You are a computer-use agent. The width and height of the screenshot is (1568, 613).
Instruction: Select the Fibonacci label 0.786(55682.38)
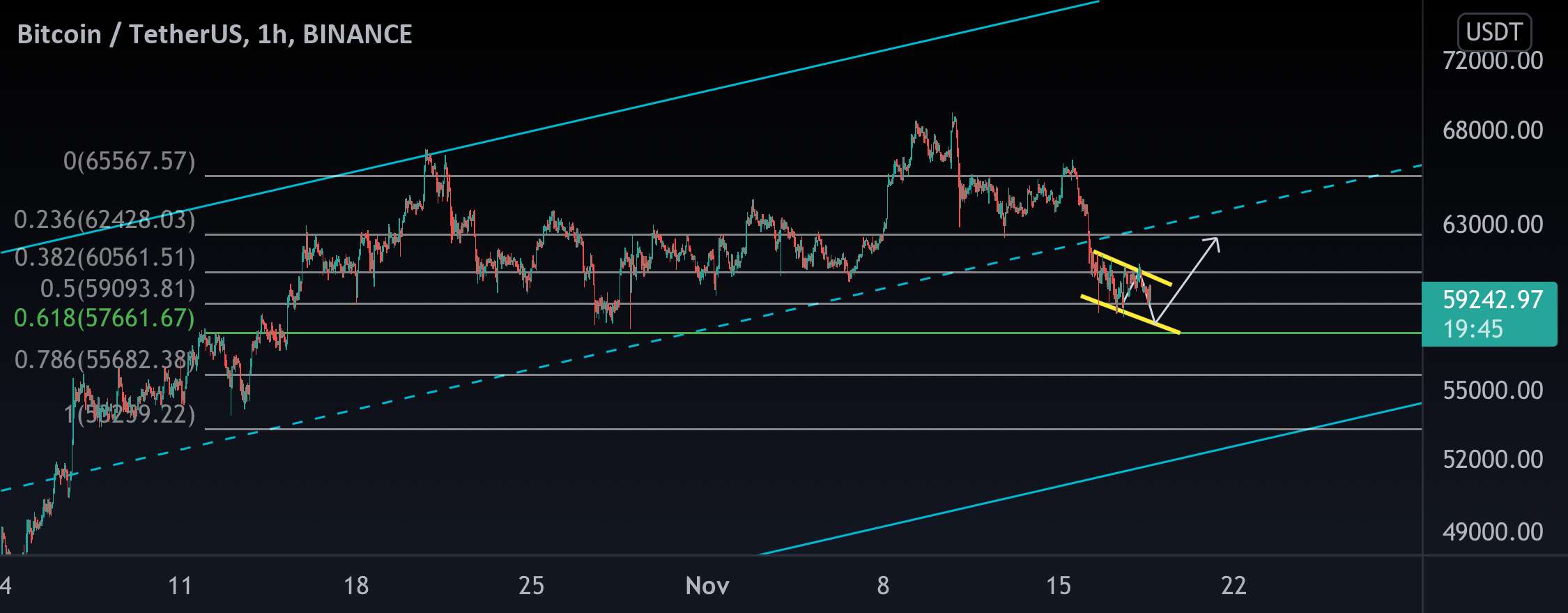(105, 361)
